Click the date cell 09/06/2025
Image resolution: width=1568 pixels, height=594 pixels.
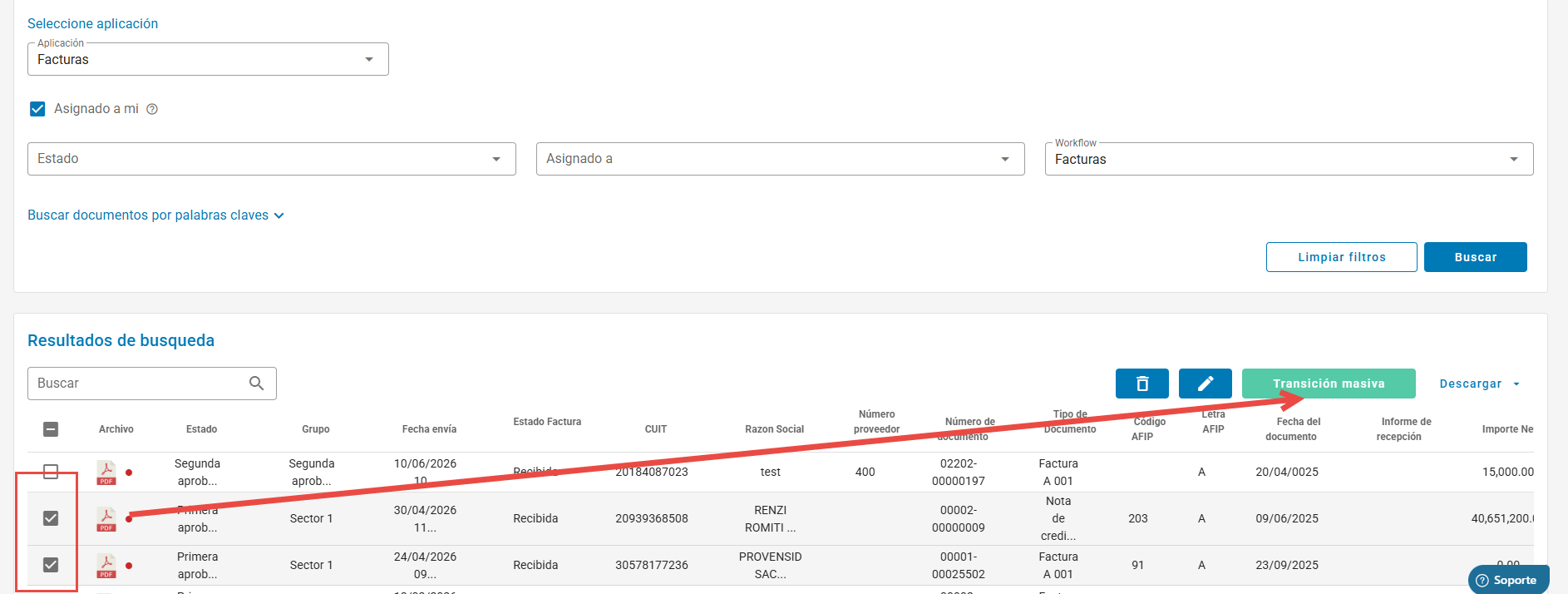click(1287, 518)
